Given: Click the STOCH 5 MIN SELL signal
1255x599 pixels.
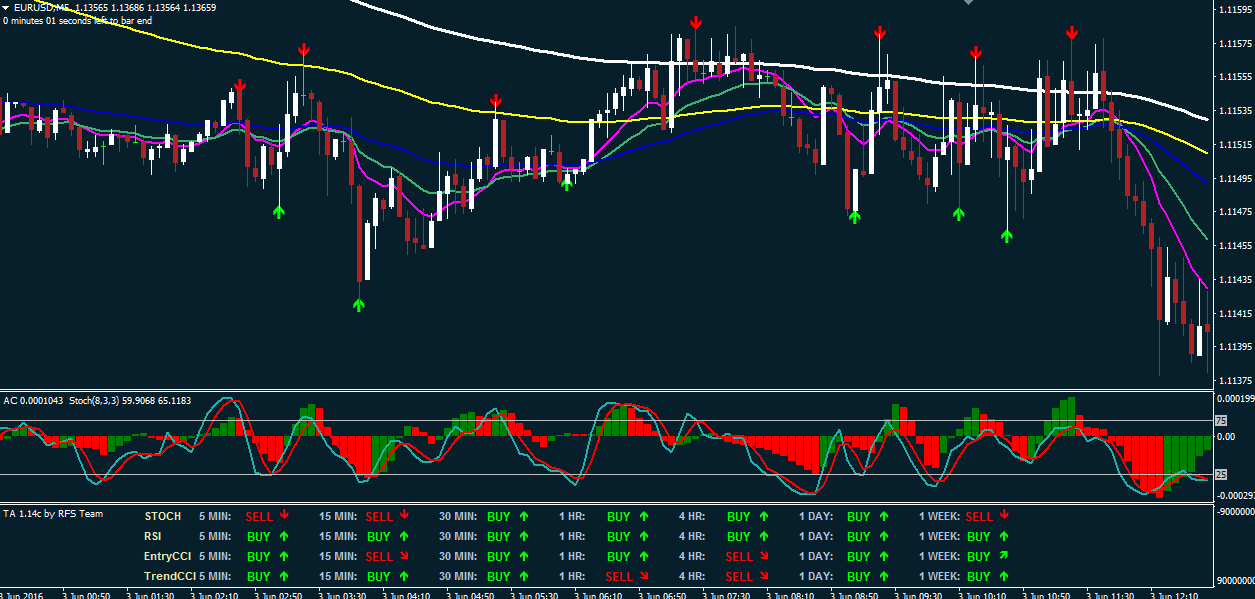Looking at the screenshot, I should click(259, 517).
